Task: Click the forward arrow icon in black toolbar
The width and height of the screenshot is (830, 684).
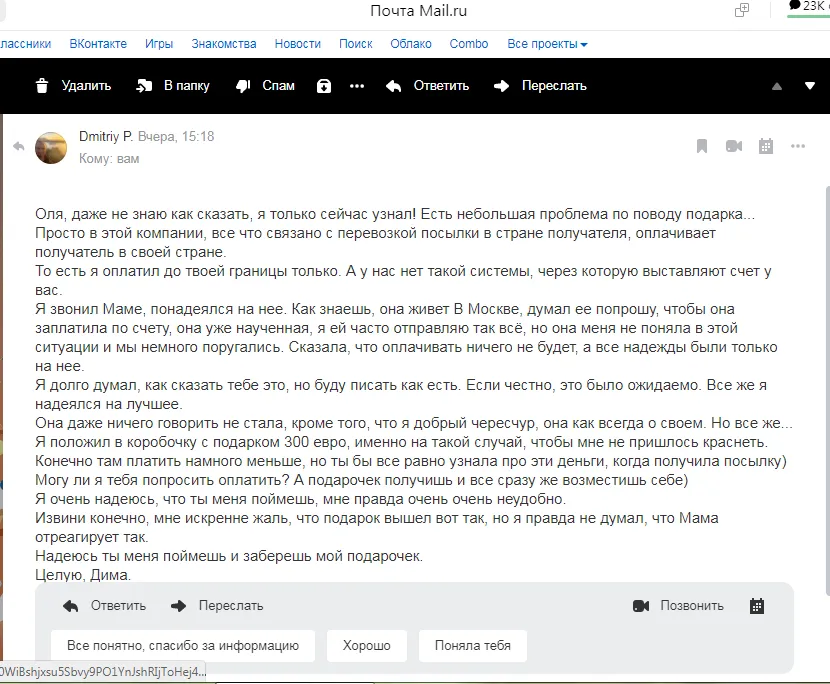Action: point(501,86)
